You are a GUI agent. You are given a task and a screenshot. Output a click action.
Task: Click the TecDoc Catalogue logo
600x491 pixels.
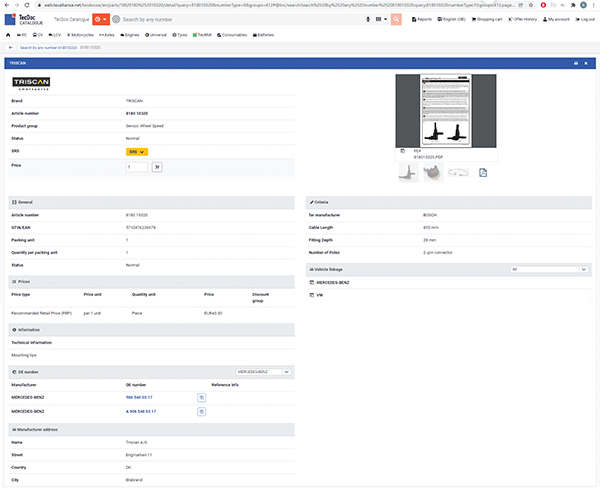pos(24,18)
